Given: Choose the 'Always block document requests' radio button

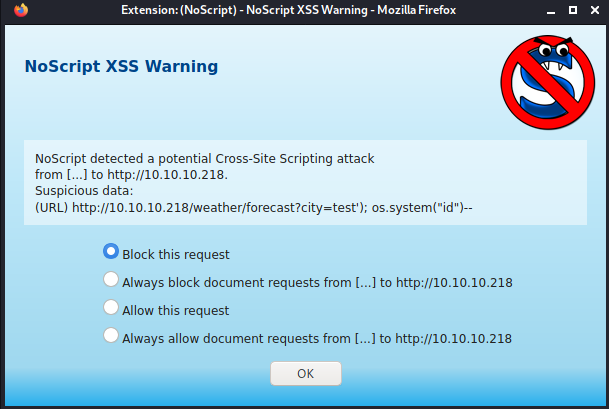Looking at the screenshot, I should pos(111,279).
